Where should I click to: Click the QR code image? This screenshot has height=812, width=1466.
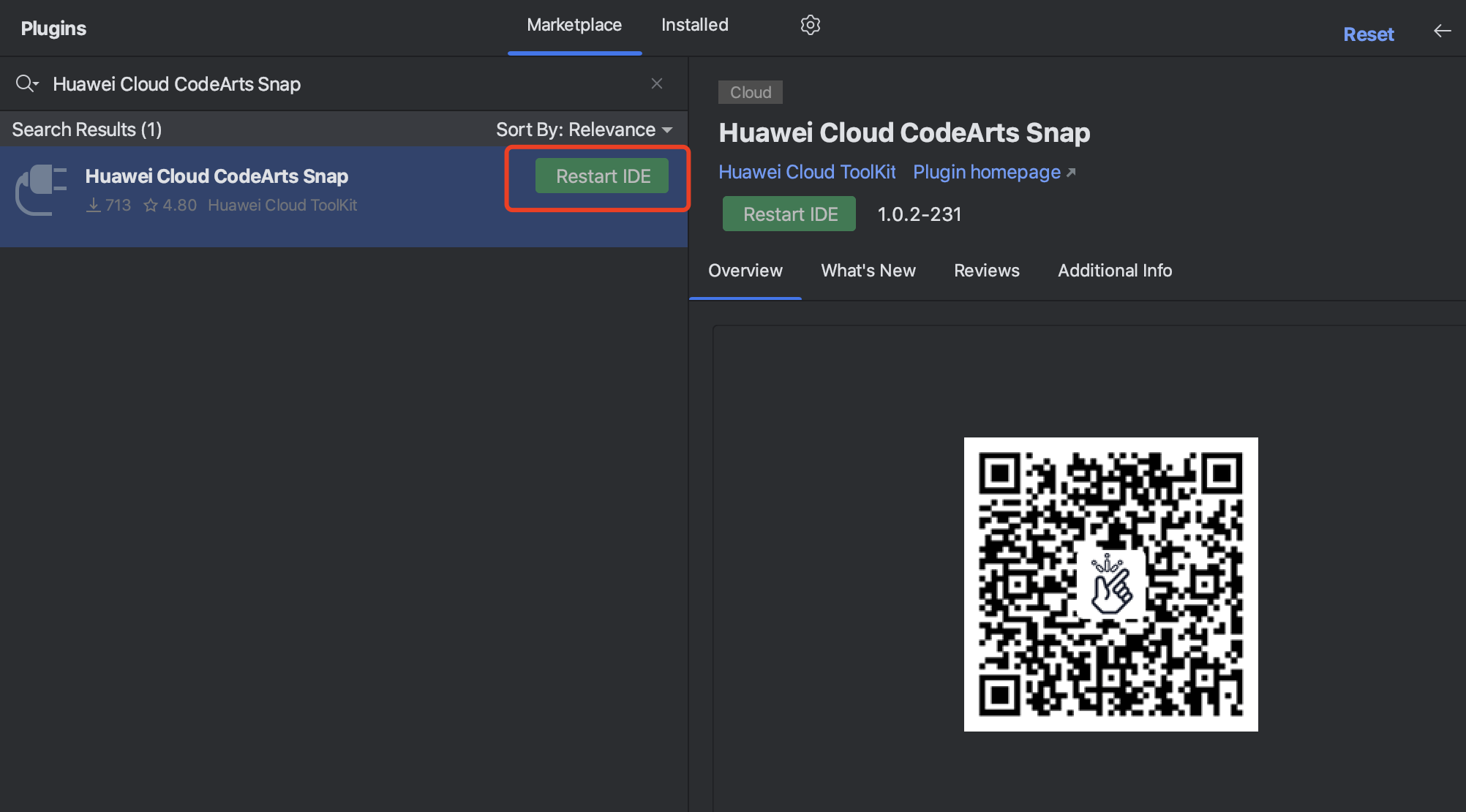pyautogui.click(x=1110, y=584)
